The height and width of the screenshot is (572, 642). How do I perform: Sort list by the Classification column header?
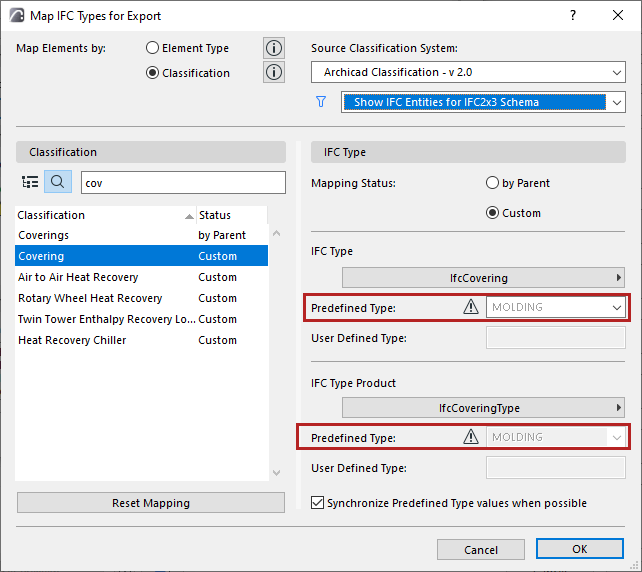pos(100,215)
